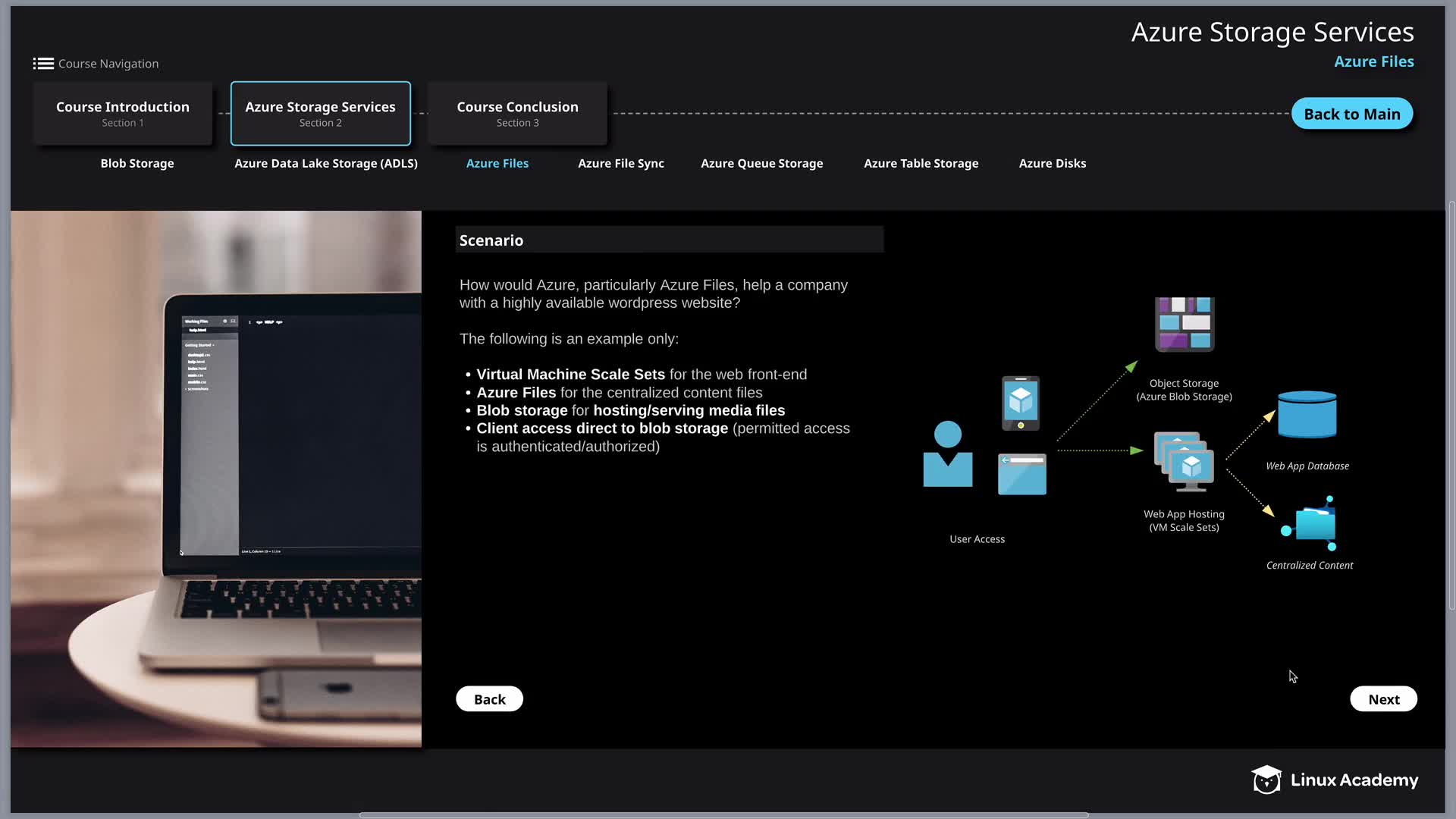The height and width of the screenshot is (819, 1456).
Task: Click the Next button
Action: [x=1383, y=699]
